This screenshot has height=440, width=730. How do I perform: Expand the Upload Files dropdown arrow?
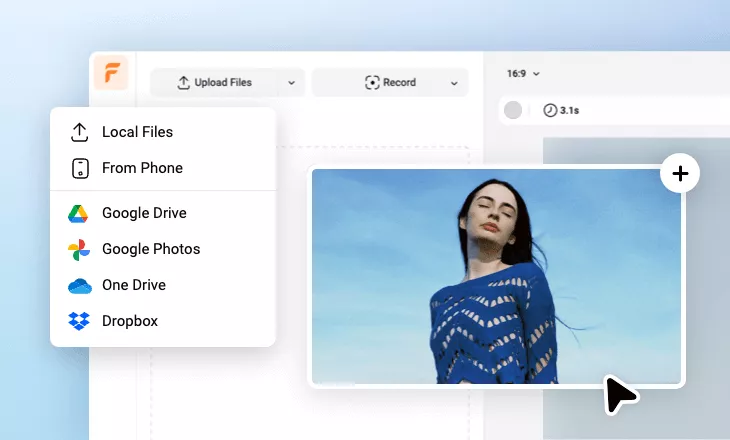291,82
